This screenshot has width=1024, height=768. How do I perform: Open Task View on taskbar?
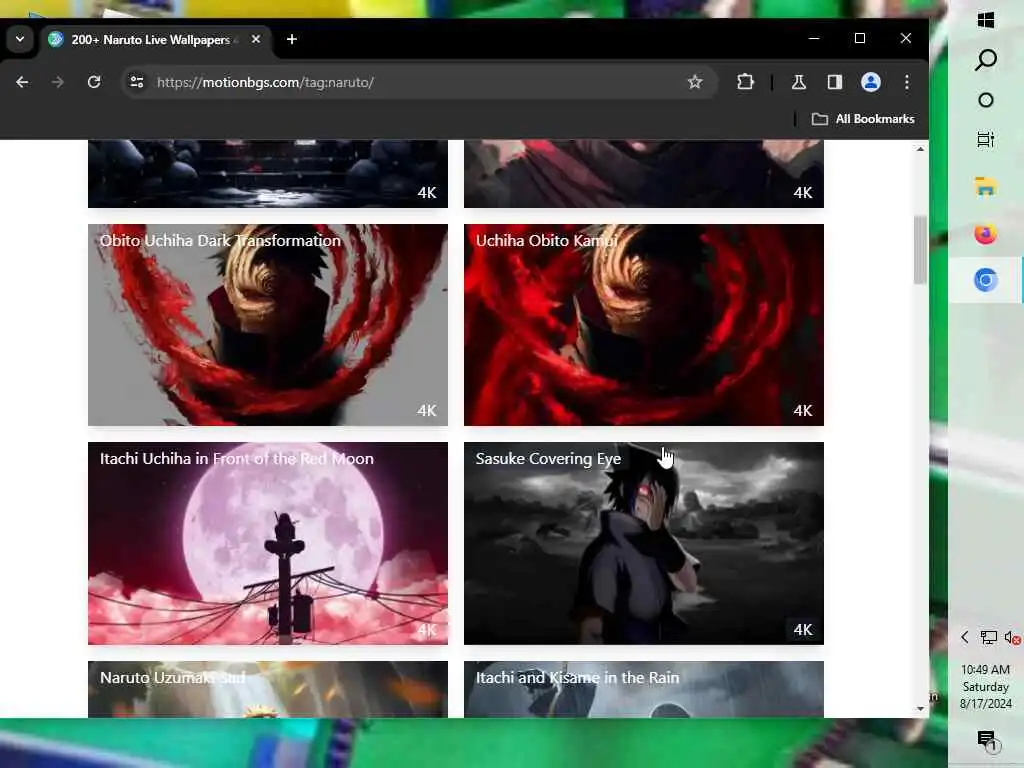click(986, 140)
